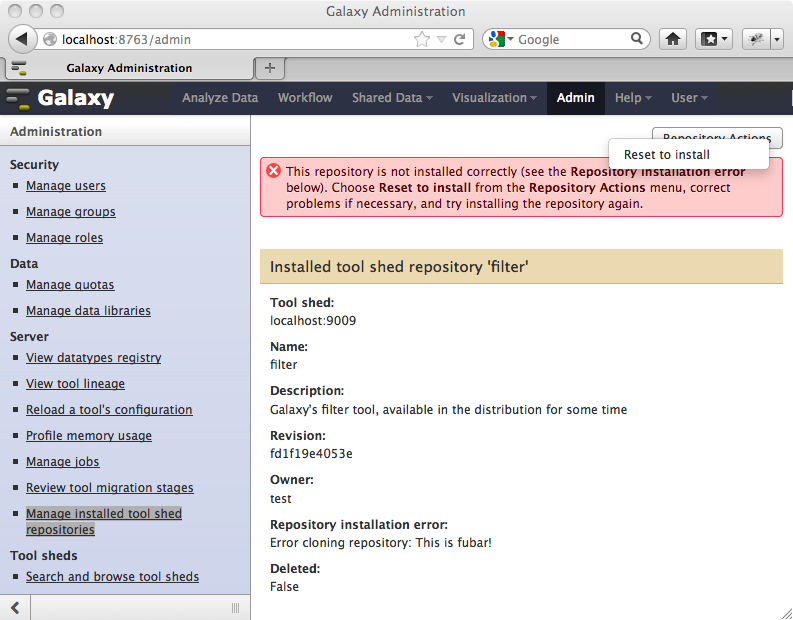
Task: Open Manage data libraries link
Action: click(89, 311)
